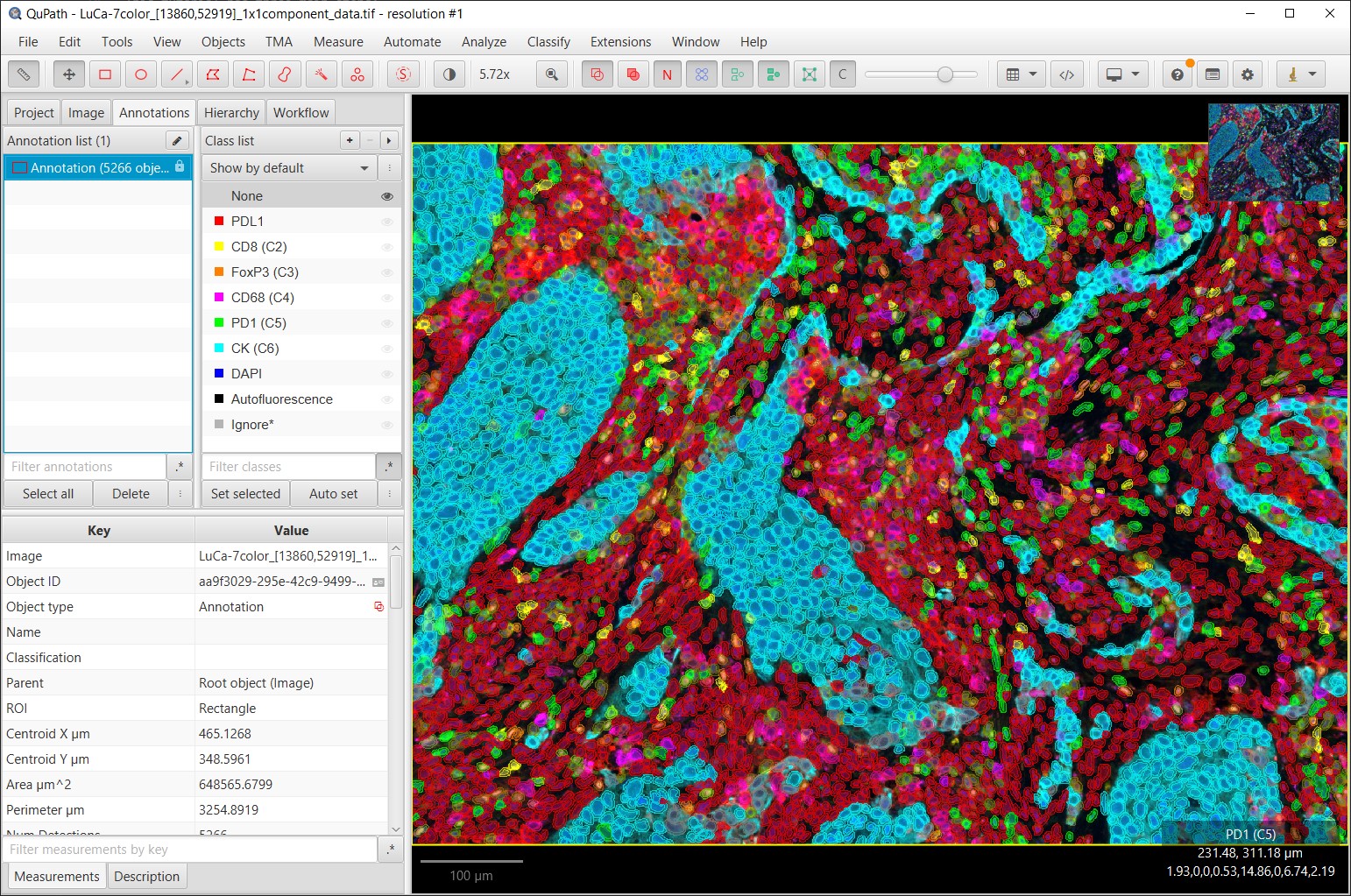Screen dimensions: 1351x896
Task: Toggle Selection mode (S icon)
Action: tap(403, 74)
